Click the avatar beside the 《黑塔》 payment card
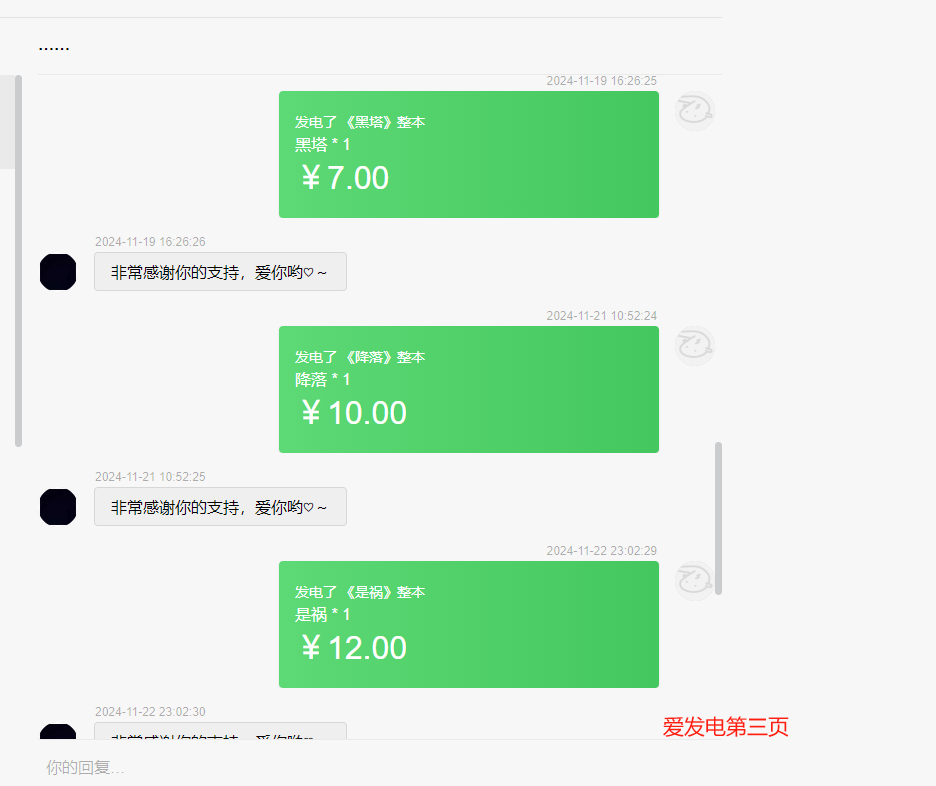This screenshot has height=786, width=936. [x=694, y=111]
